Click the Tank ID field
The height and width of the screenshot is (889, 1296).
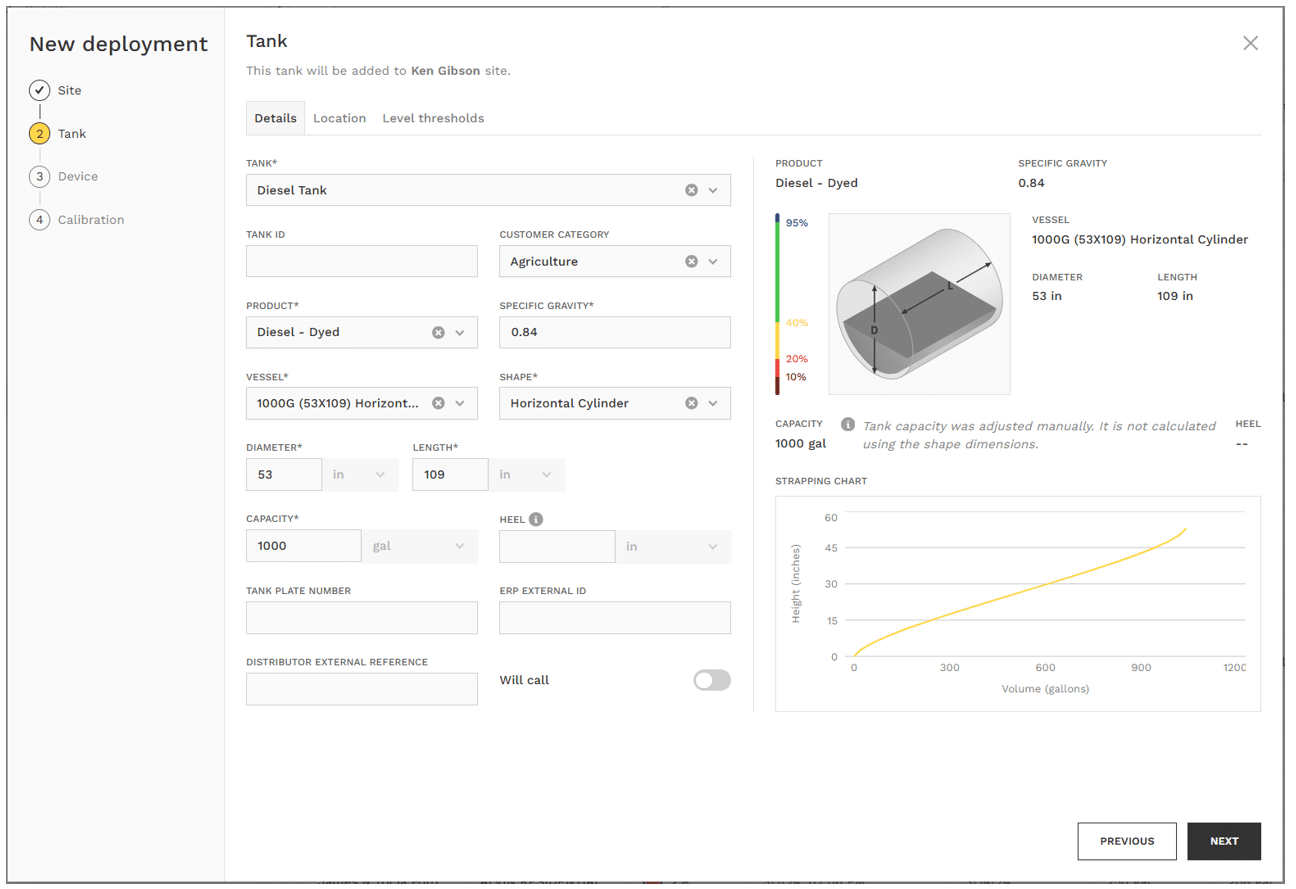coord(362,261)
